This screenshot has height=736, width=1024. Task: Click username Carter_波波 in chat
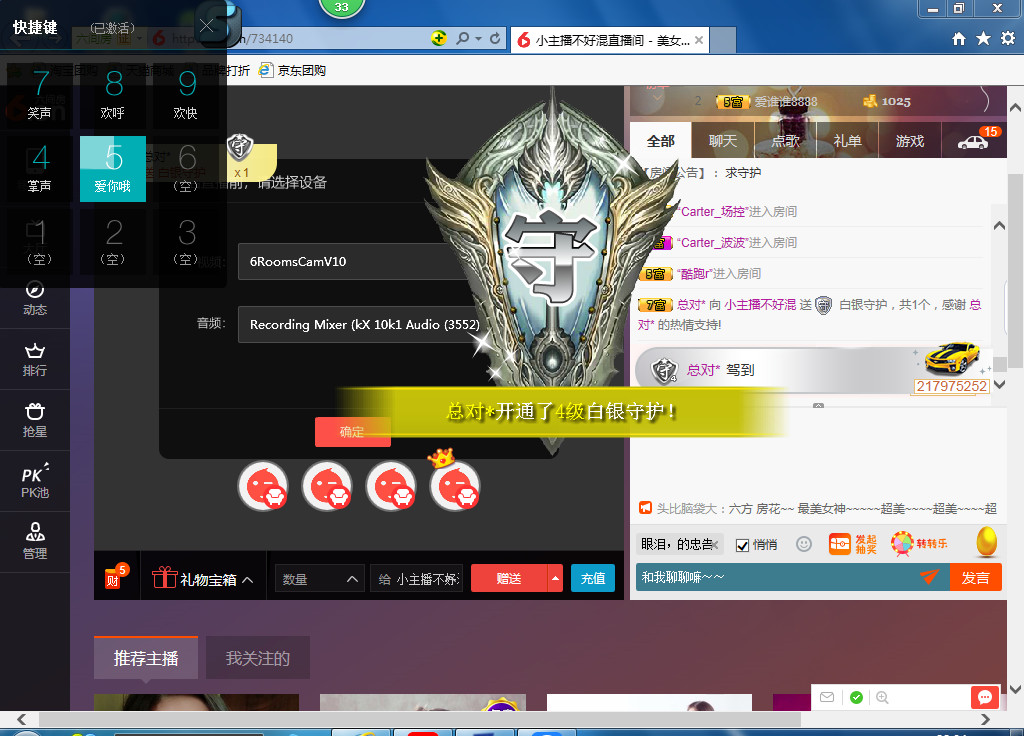[x=713, y=242]
